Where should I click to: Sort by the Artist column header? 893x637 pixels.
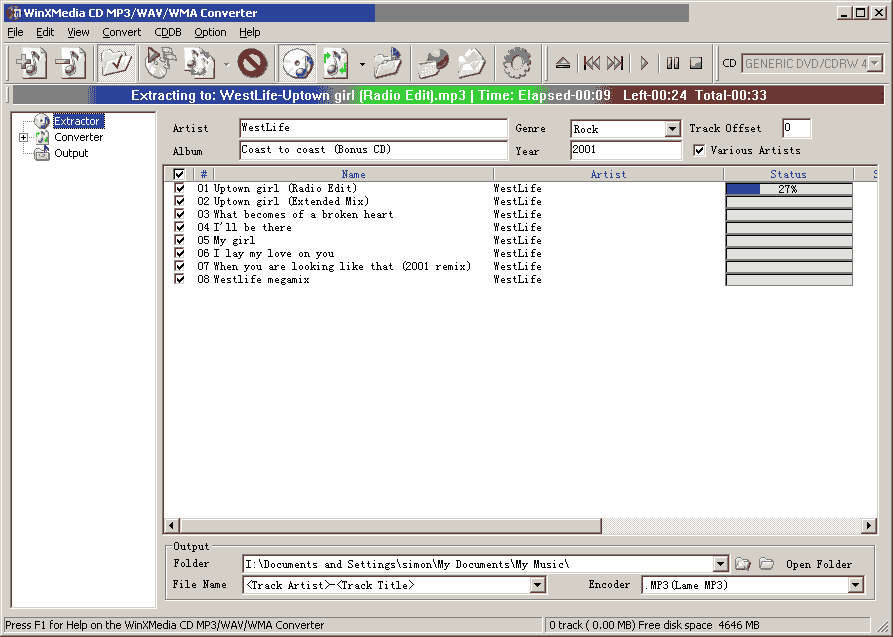(x=608, y=174)
